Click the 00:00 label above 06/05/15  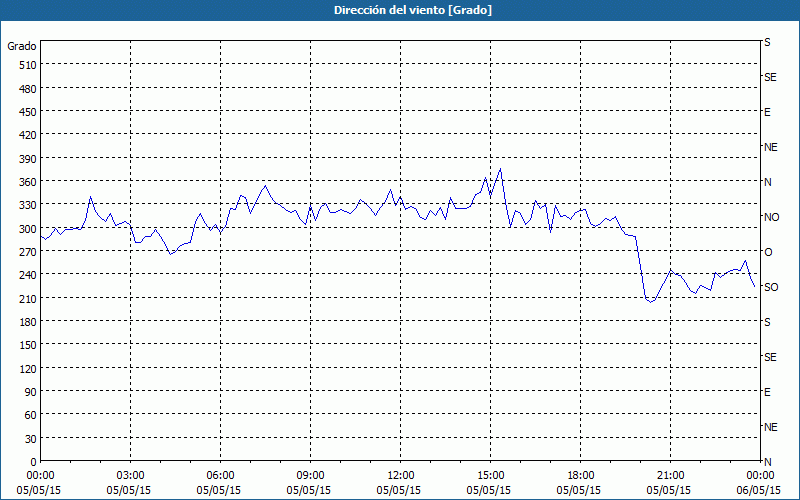click(x=760, y=476)
